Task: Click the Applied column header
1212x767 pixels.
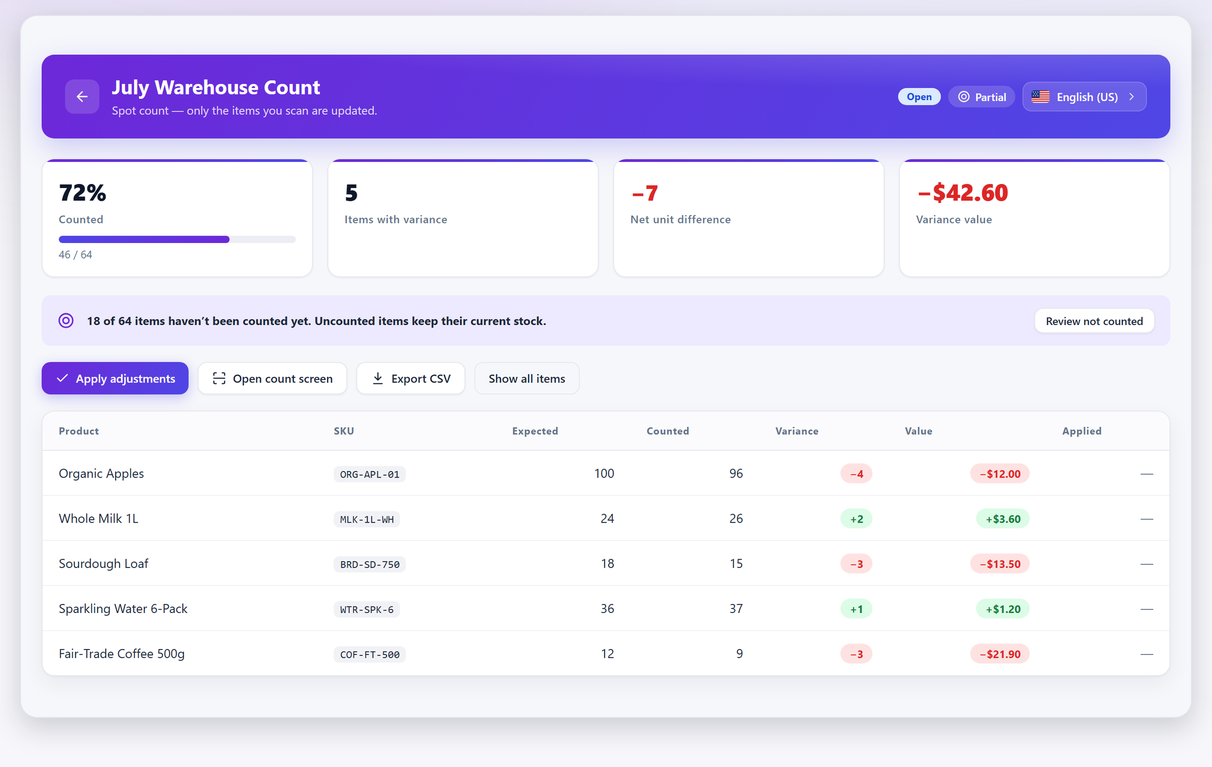Action: point(1082,431)
